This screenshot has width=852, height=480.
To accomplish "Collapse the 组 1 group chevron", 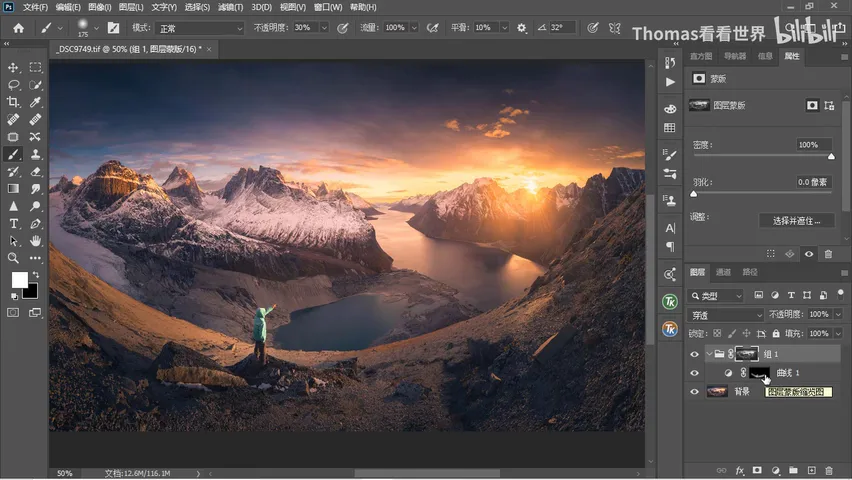I will click(x=709, y=354).
